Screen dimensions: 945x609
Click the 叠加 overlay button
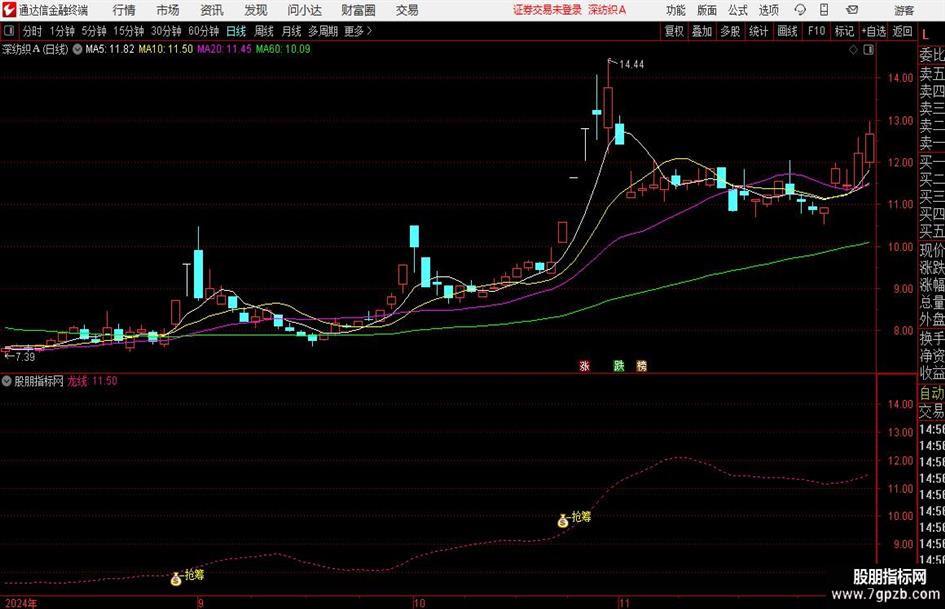click(702, 31)
